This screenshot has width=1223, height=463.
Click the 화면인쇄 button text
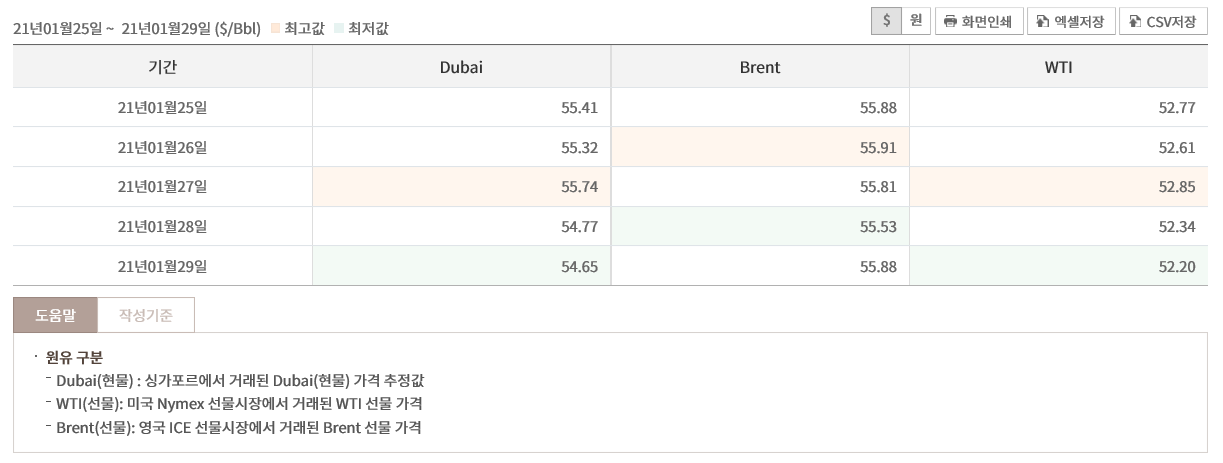[x=988, y=21]
